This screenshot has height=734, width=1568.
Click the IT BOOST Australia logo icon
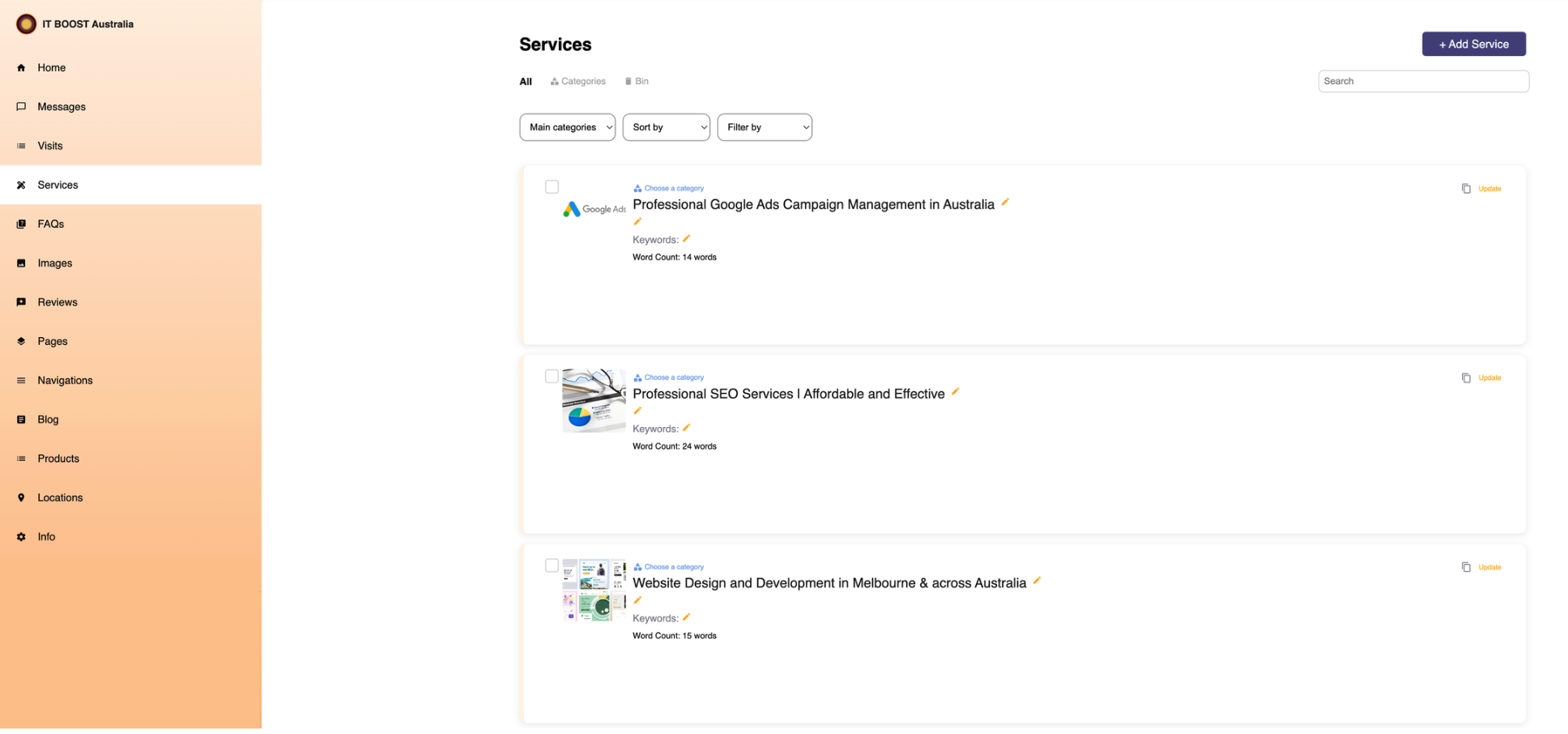point(26,24)
